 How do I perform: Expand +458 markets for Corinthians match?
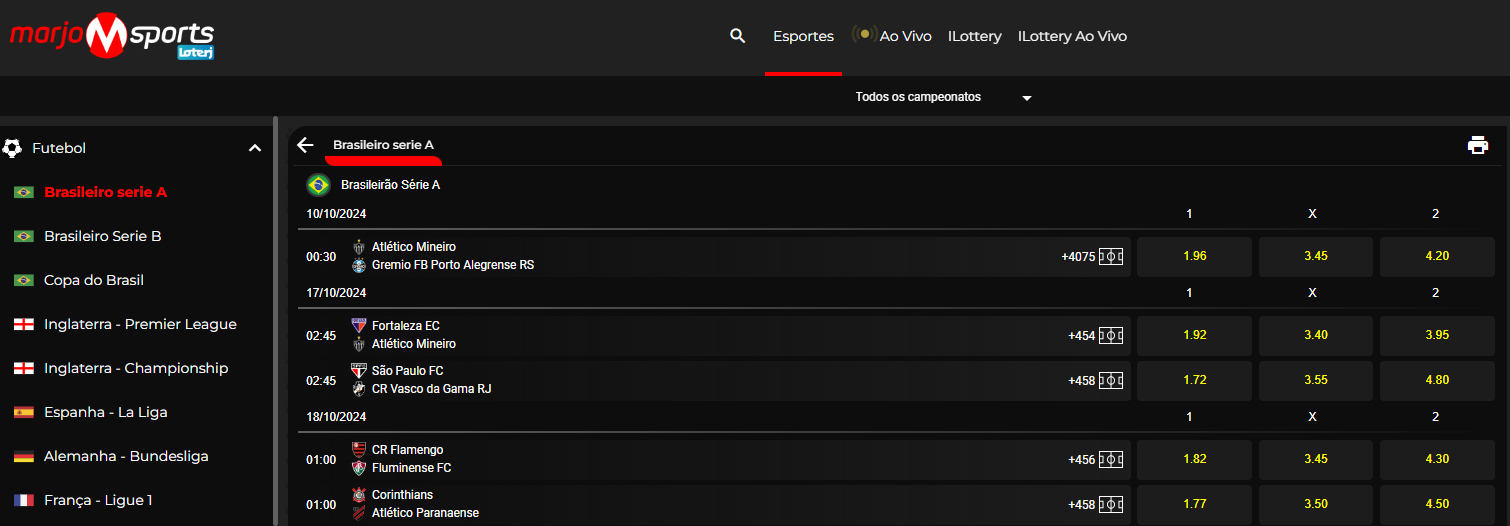(x=1081, y=504)
